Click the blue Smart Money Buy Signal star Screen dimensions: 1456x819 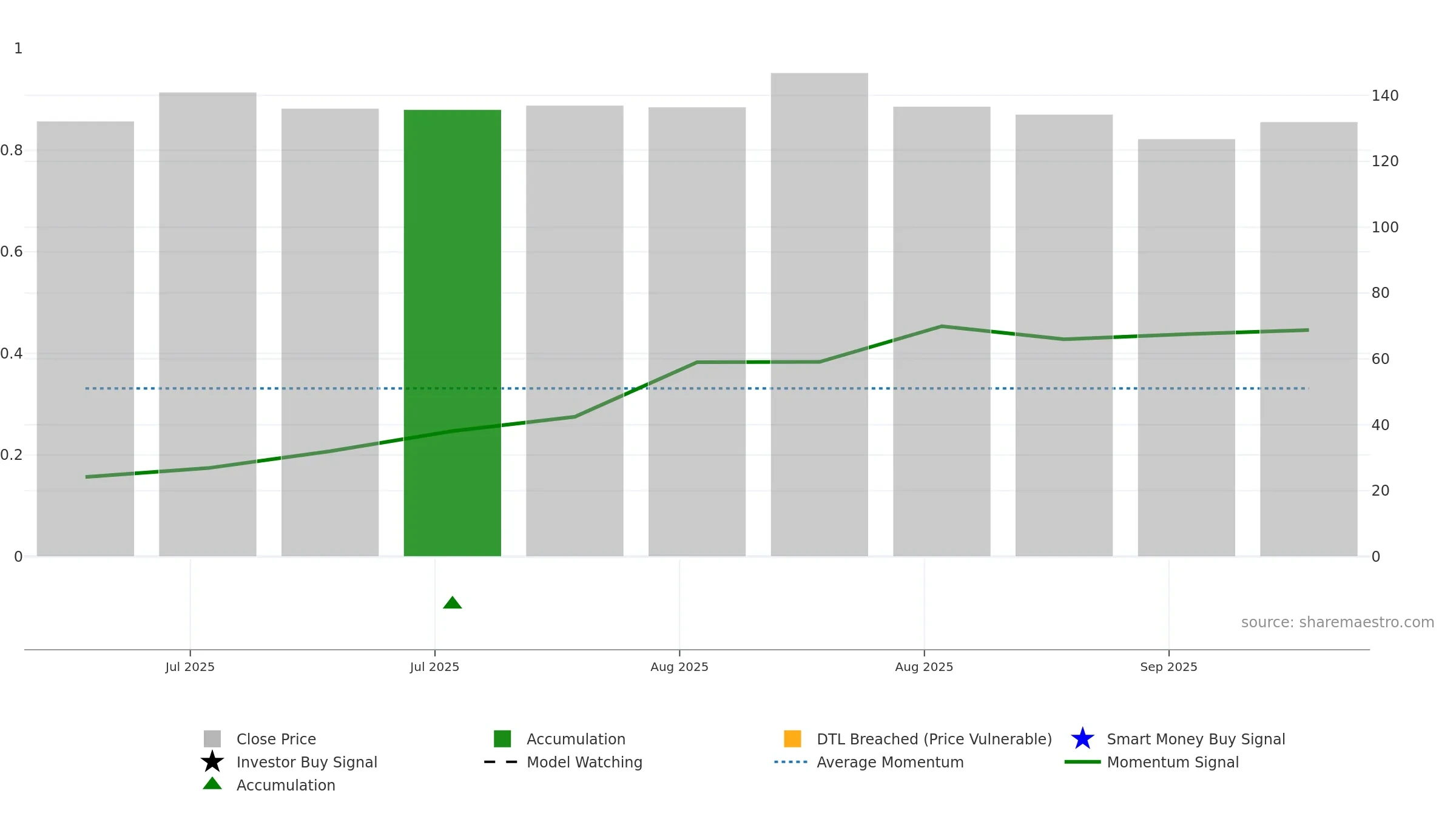1082,739
